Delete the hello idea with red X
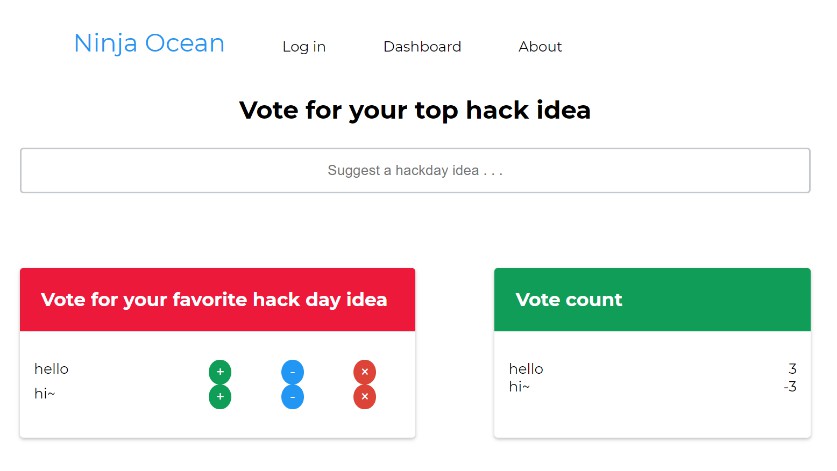 pyautogui.click(x=364, y=372)
